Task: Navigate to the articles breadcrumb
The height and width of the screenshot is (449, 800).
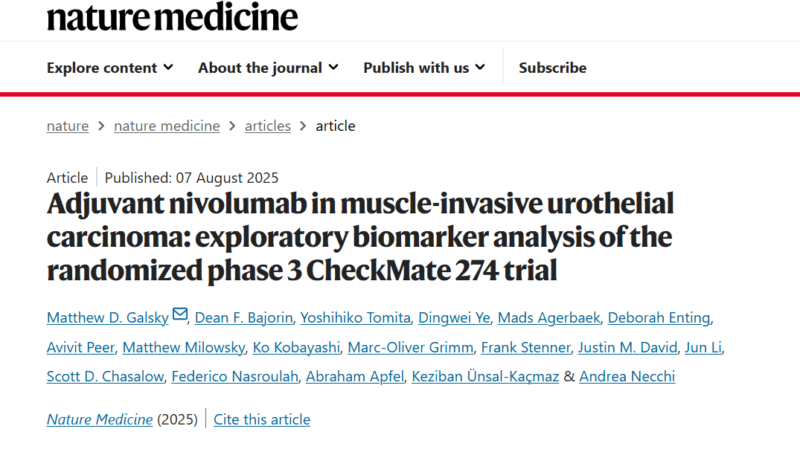Action: point(267,126)
